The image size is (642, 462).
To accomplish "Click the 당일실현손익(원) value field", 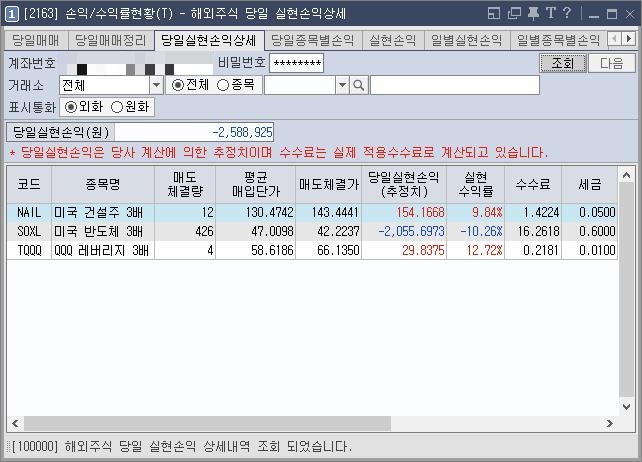I will tap(194, 132).
